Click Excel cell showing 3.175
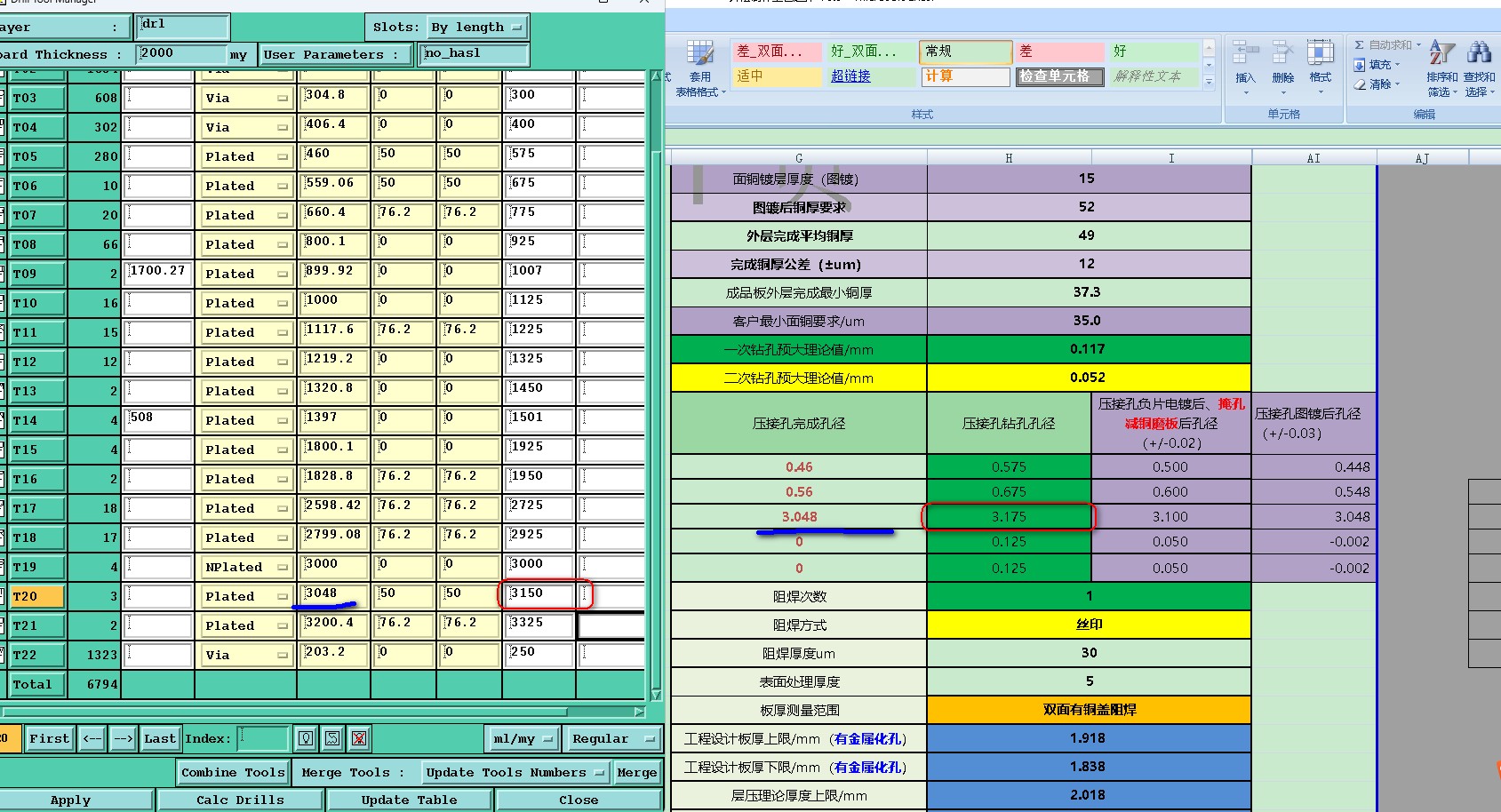The image size is (1501, 812). tap(1009, 516)
